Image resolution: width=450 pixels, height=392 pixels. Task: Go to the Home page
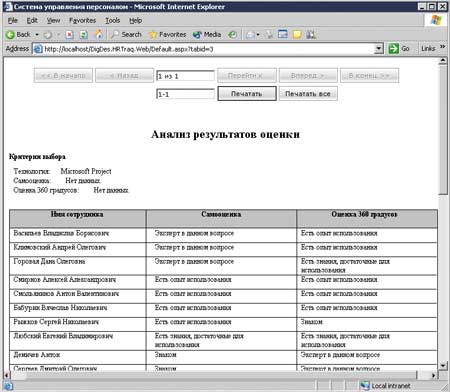(99, 34)
